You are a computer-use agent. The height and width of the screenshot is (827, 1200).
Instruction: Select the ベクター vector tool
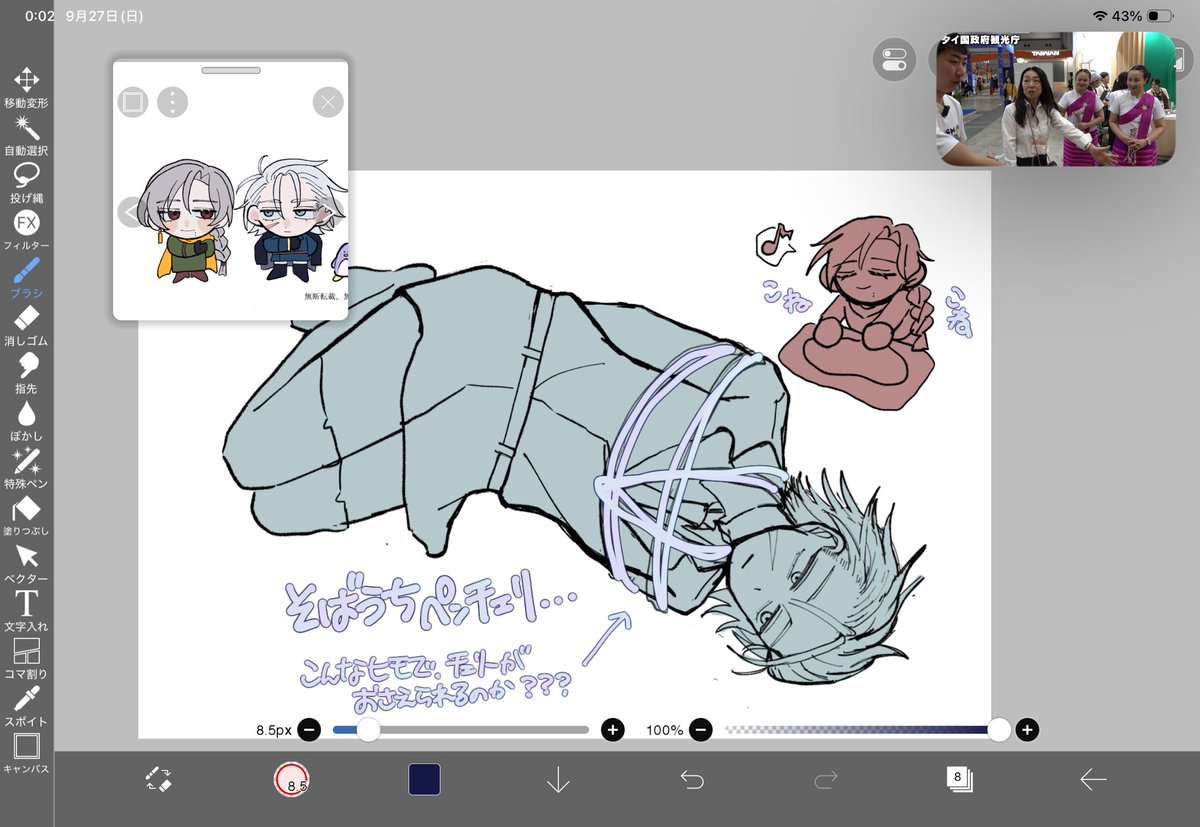26,563
